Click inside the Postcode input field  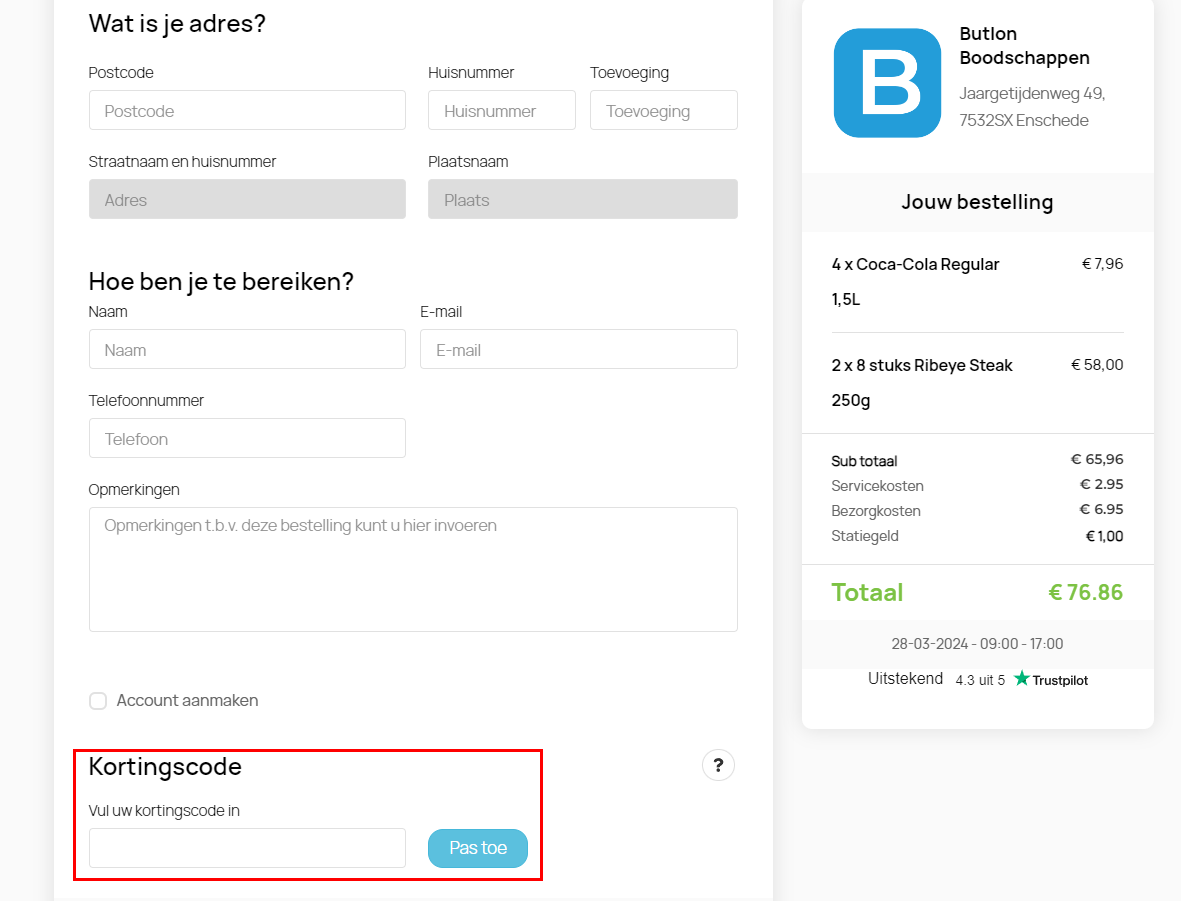click(x=247, y=110)
